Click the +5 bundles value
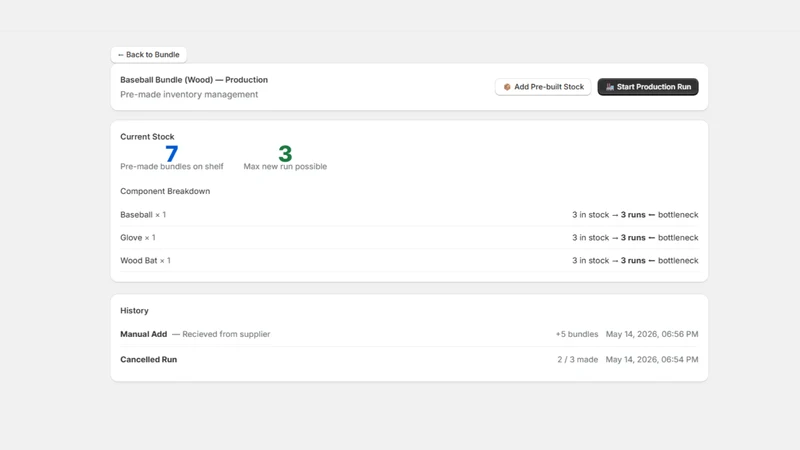Viewport: 800px width, 450px height. click(x=577, y=334)
